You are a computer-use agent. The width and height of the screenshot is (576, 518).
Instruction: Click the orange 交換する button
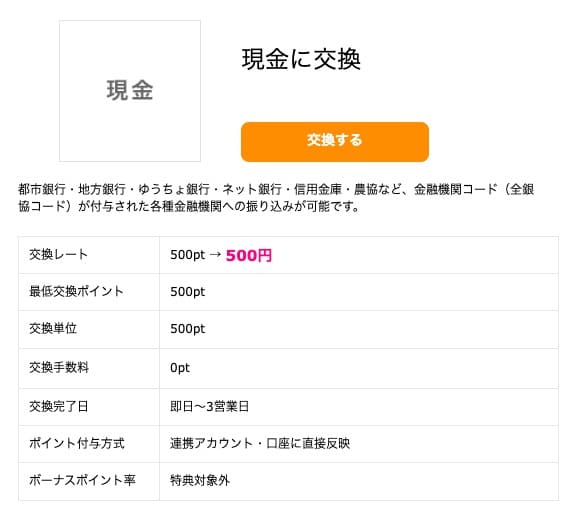click(x=335, y=142)
